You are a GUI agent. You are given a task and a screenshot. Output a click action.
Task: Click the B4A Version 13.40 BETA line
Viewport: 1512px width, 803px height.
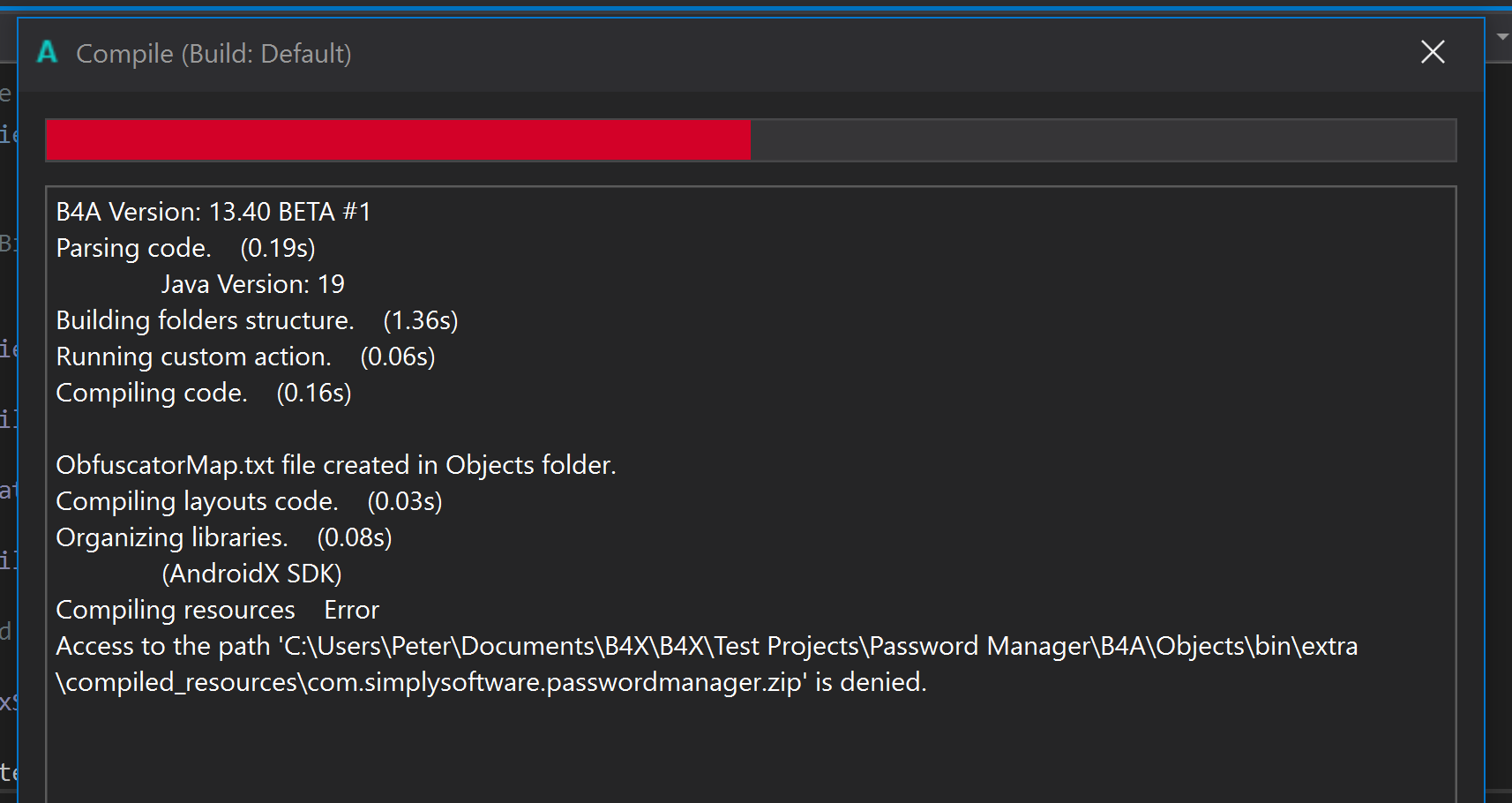click(213, 212)
